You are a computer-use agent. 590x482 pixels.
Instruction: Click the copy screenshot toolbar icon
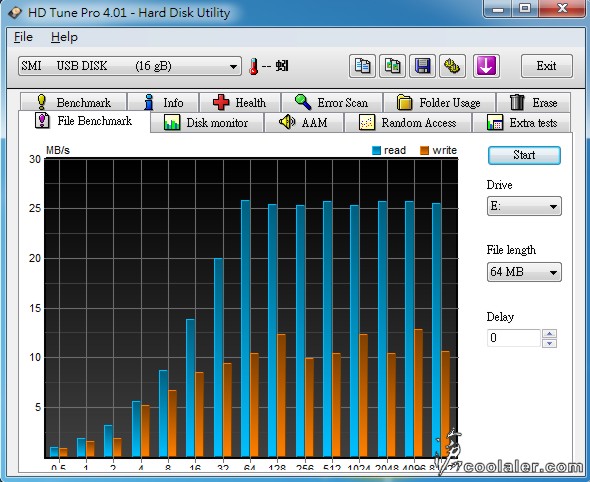click(392, 66)
